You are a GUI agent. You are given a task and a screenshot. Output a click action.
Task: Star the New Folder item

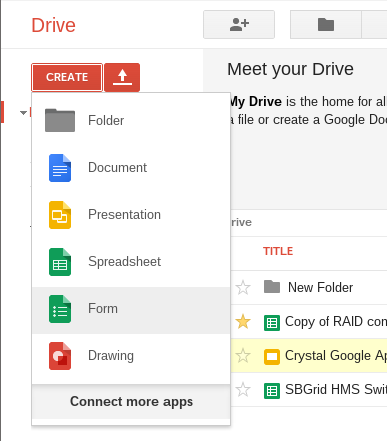coord(243,288)
